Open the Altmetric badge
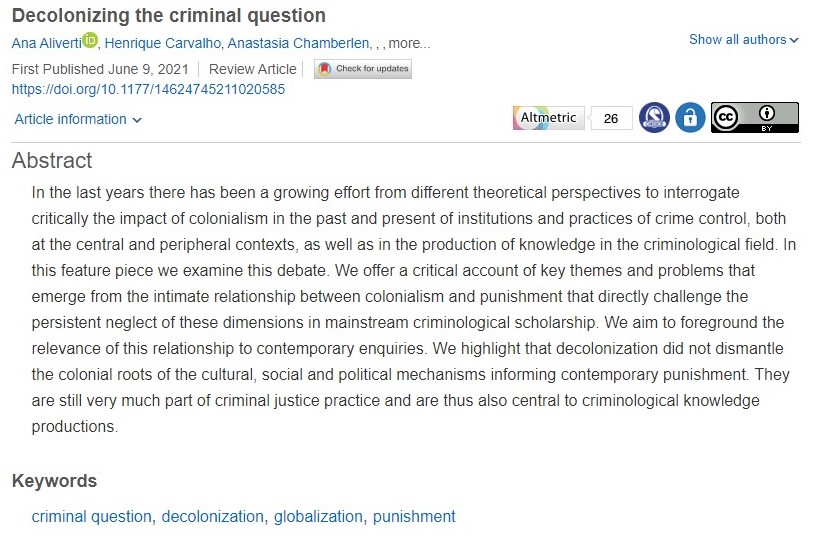The height and width of the screenshot is (547, 815). [548, 118]
